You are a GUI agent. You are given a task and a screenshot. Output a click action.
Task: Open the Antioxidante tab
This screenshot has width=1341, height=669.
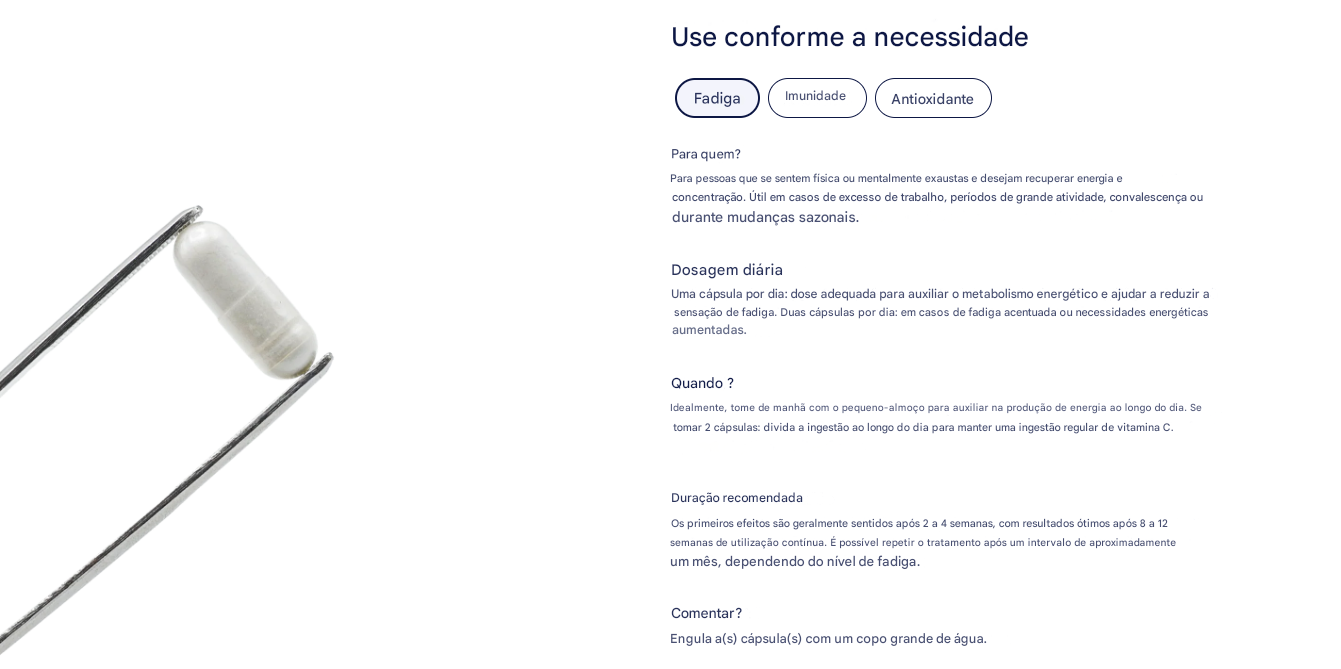(932, 98)
